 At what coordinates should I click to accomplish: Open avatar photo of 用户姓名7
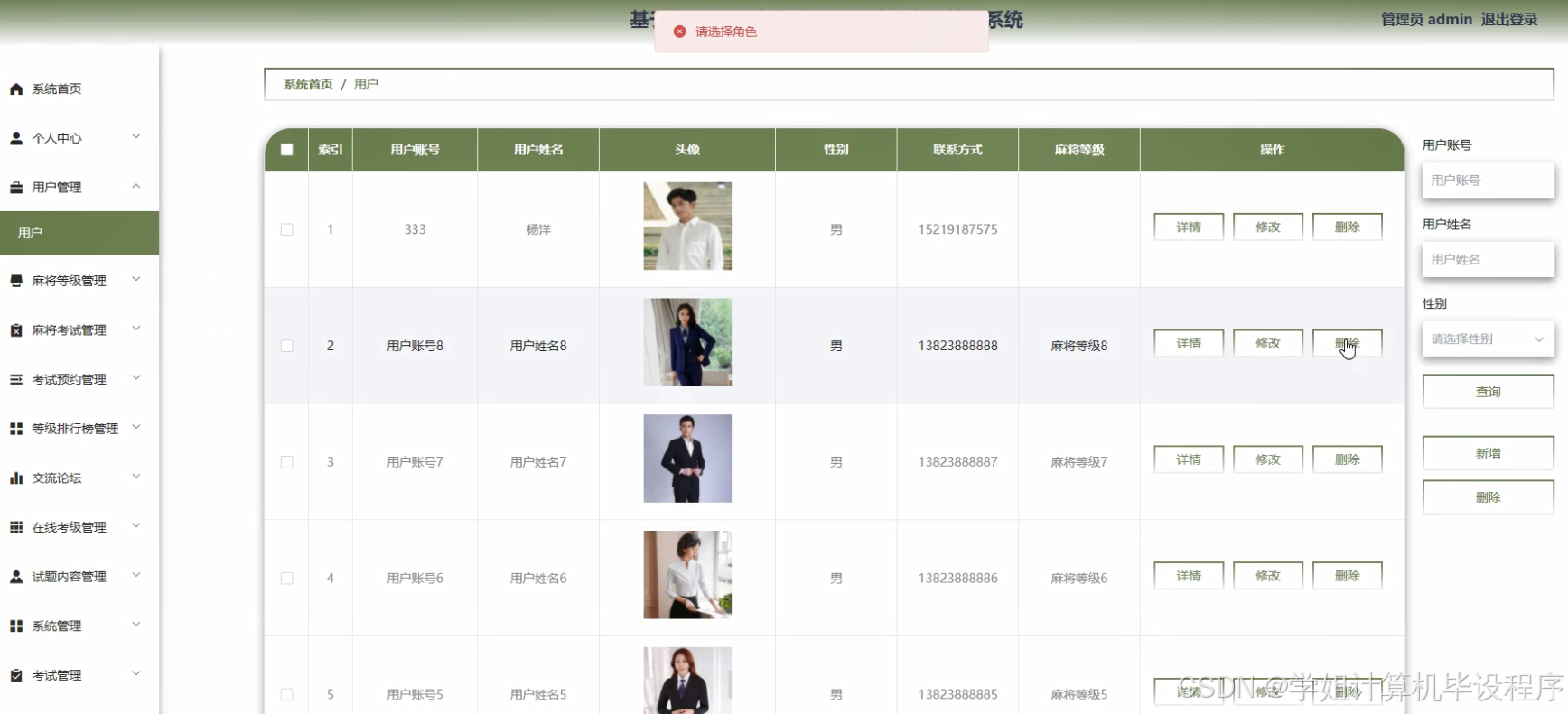[x=687, y=459]
